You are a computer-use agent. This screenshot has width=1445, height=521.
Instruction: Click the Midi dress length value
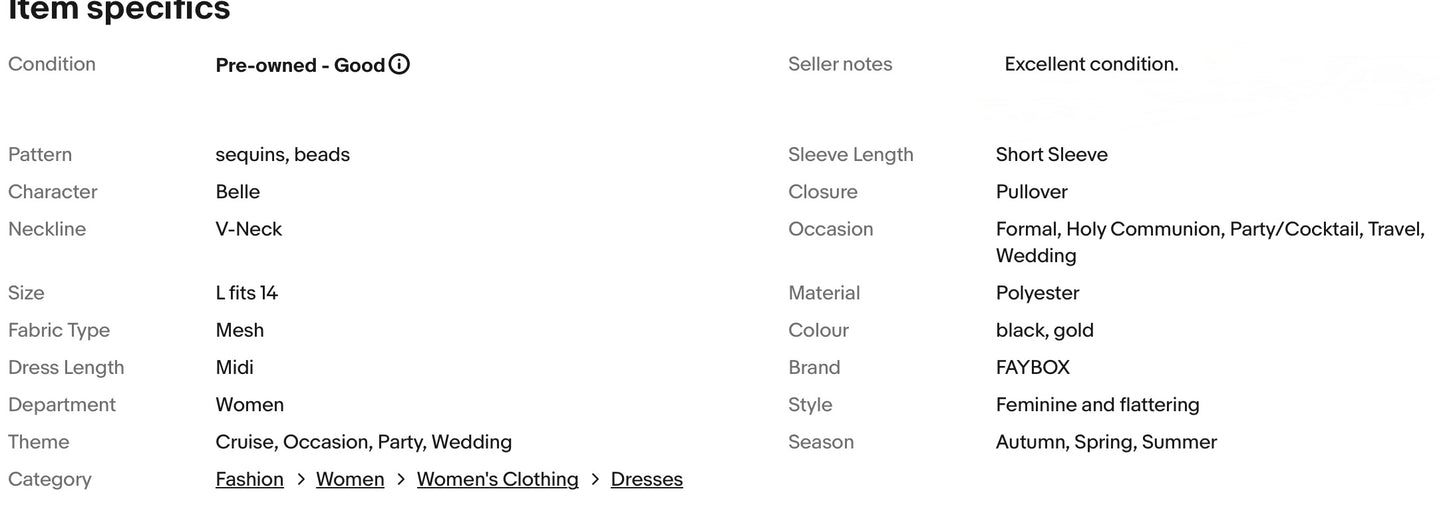(234, 368)
